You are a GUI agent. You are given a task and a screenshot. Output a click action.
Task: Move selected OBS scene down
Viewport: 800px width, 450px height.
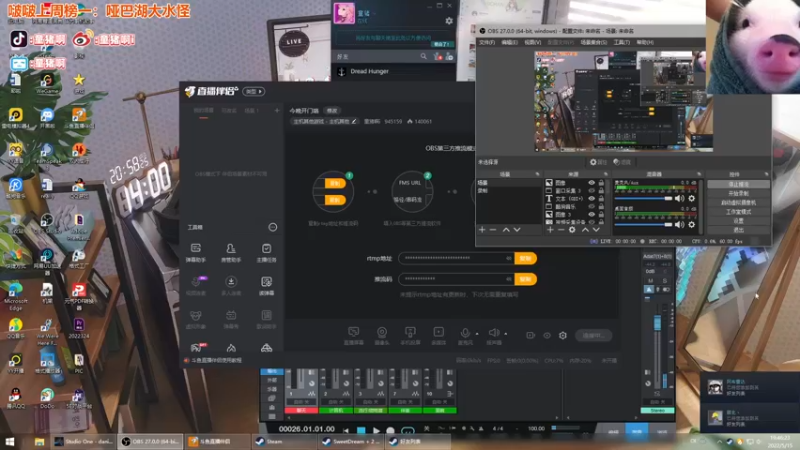517,230
